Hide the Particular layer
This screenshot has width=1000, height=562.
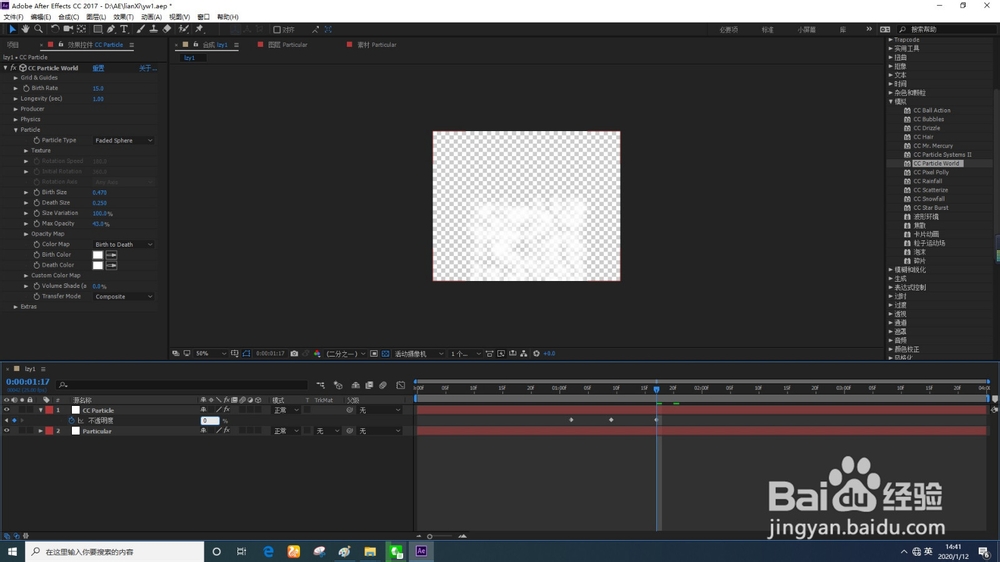[x=7, y=431]
